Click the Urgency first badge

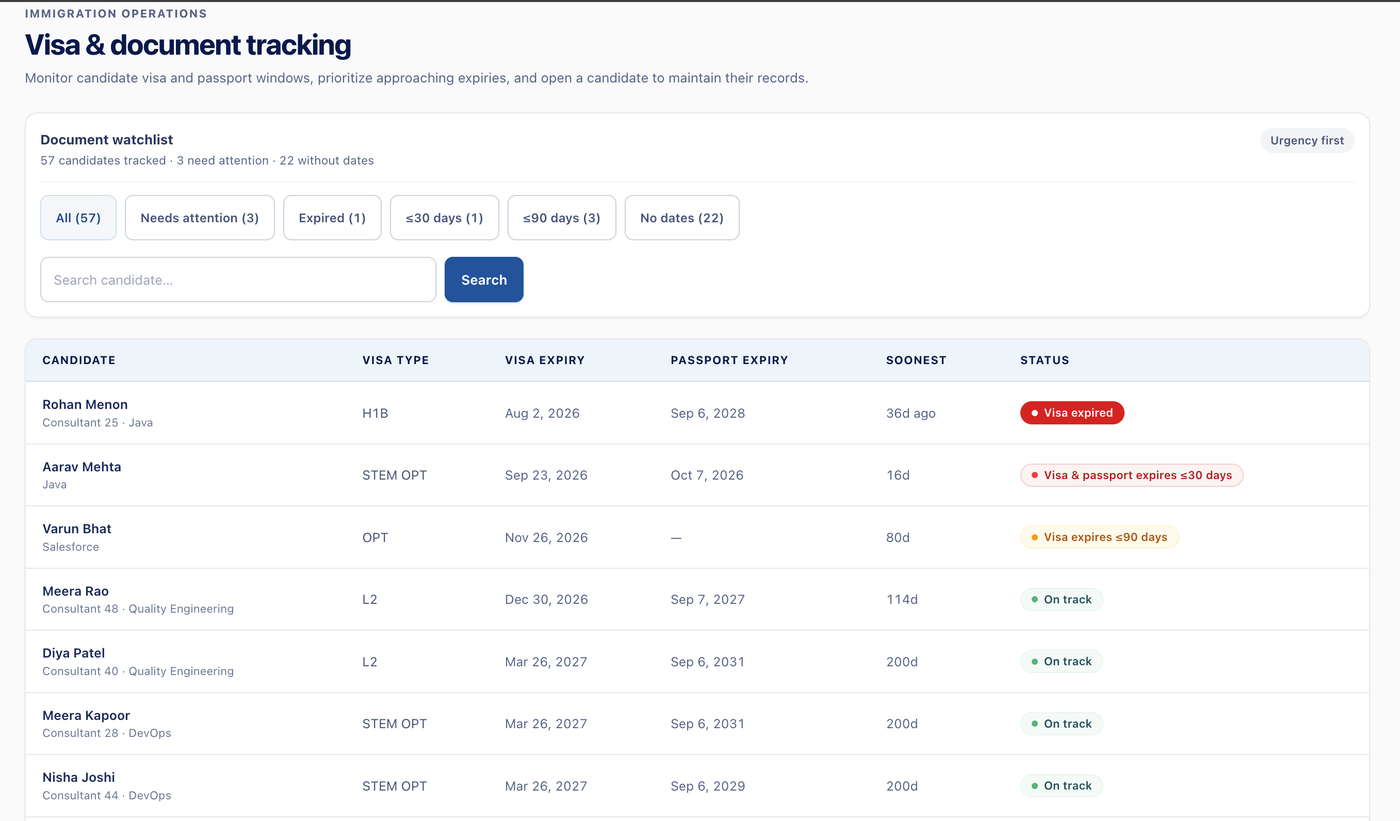coord(1307,141)
